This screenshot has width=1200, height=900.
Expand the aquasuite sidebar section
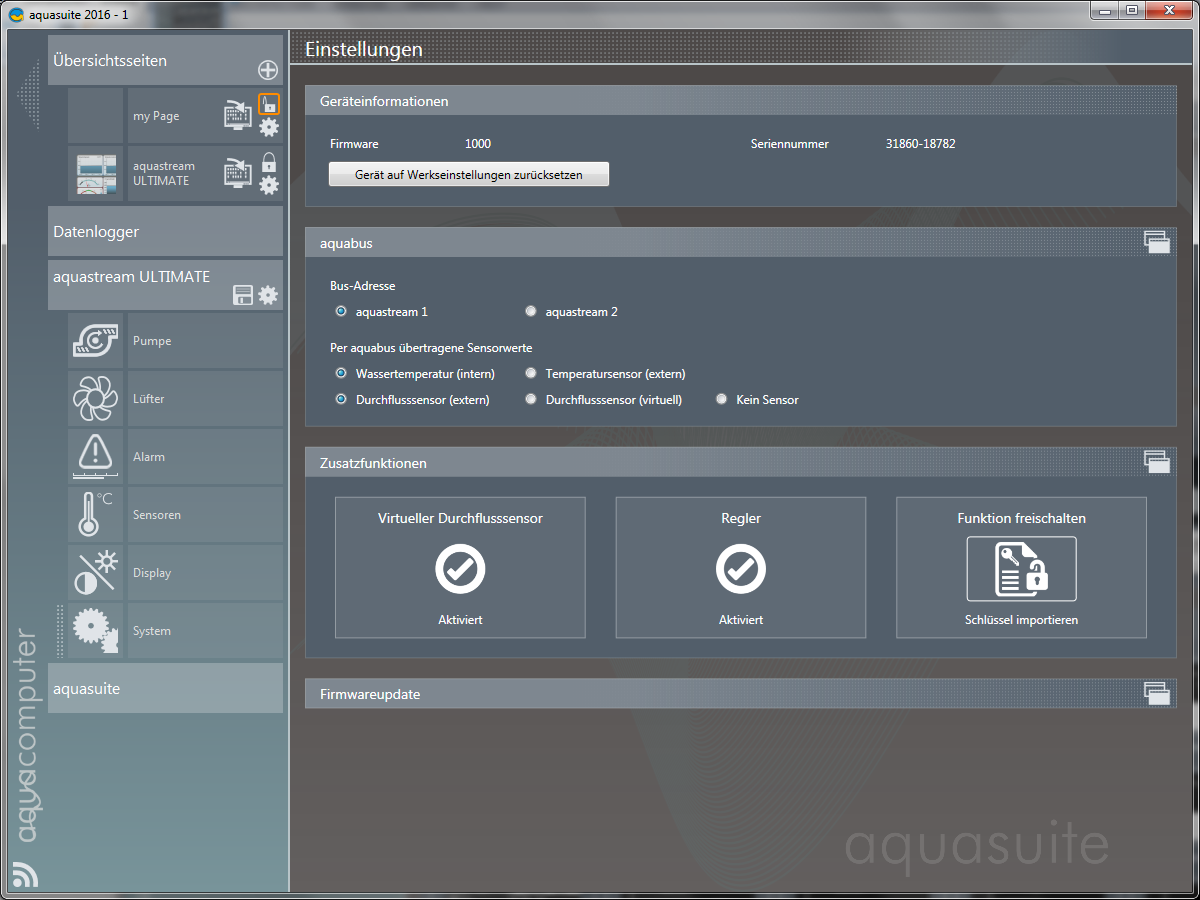coord(165,688)
